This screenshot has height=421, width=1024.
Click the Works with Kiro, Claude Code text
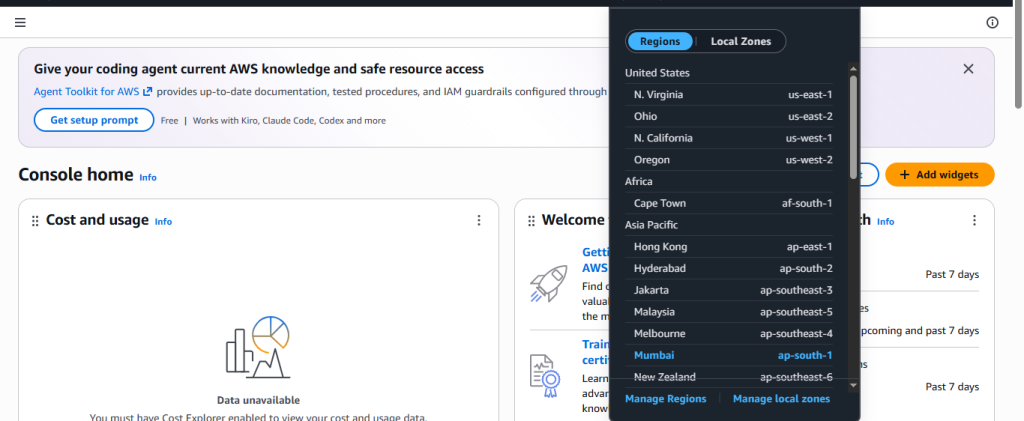[289, 121]
